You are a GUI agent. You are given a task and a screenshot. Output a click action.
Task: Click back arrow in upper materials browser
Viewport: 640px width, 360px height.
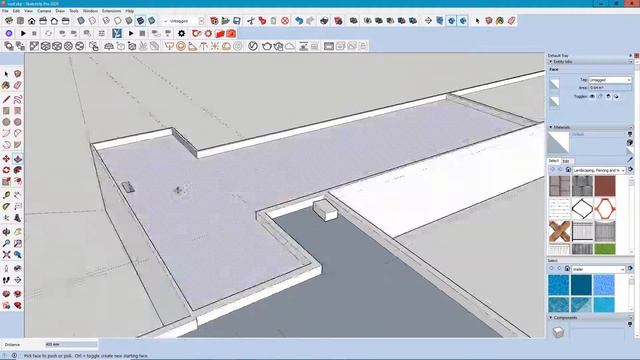[552, 169]
